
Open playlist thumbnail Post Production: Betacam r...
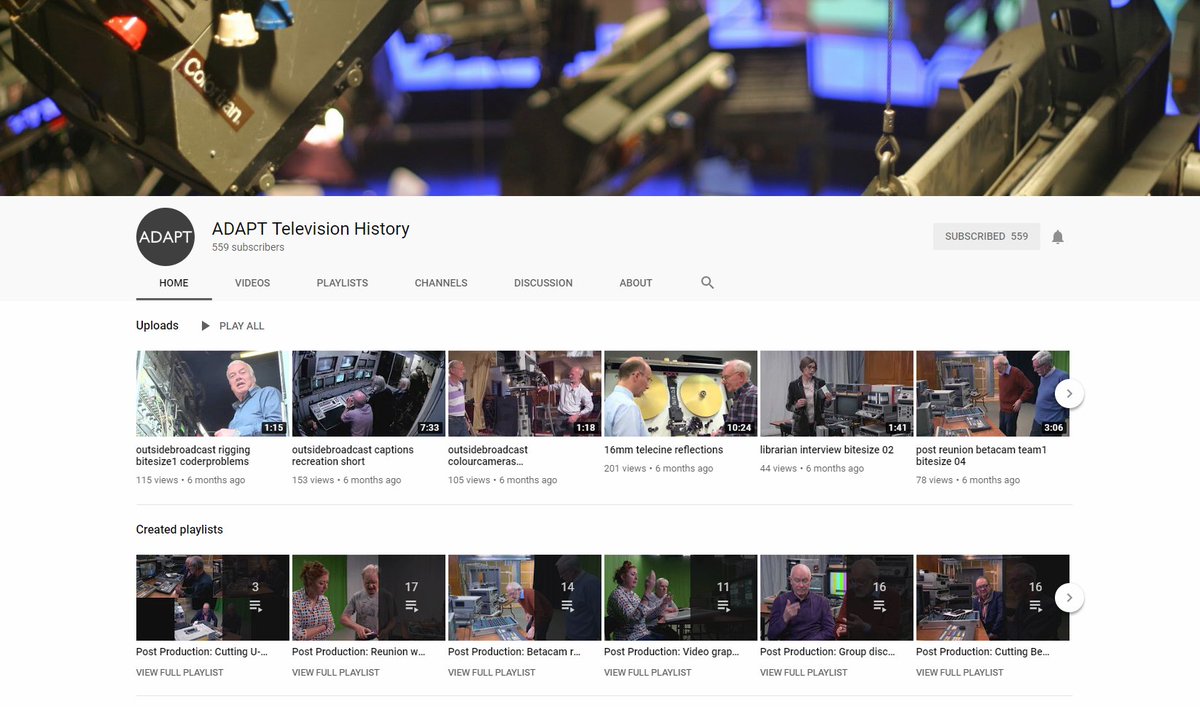(x=525, y=598)
